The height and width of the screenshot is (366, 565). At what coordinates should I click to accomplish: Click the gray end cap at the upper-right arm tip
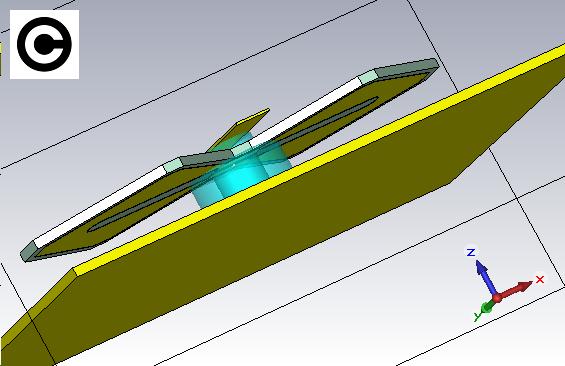point(406,67)
